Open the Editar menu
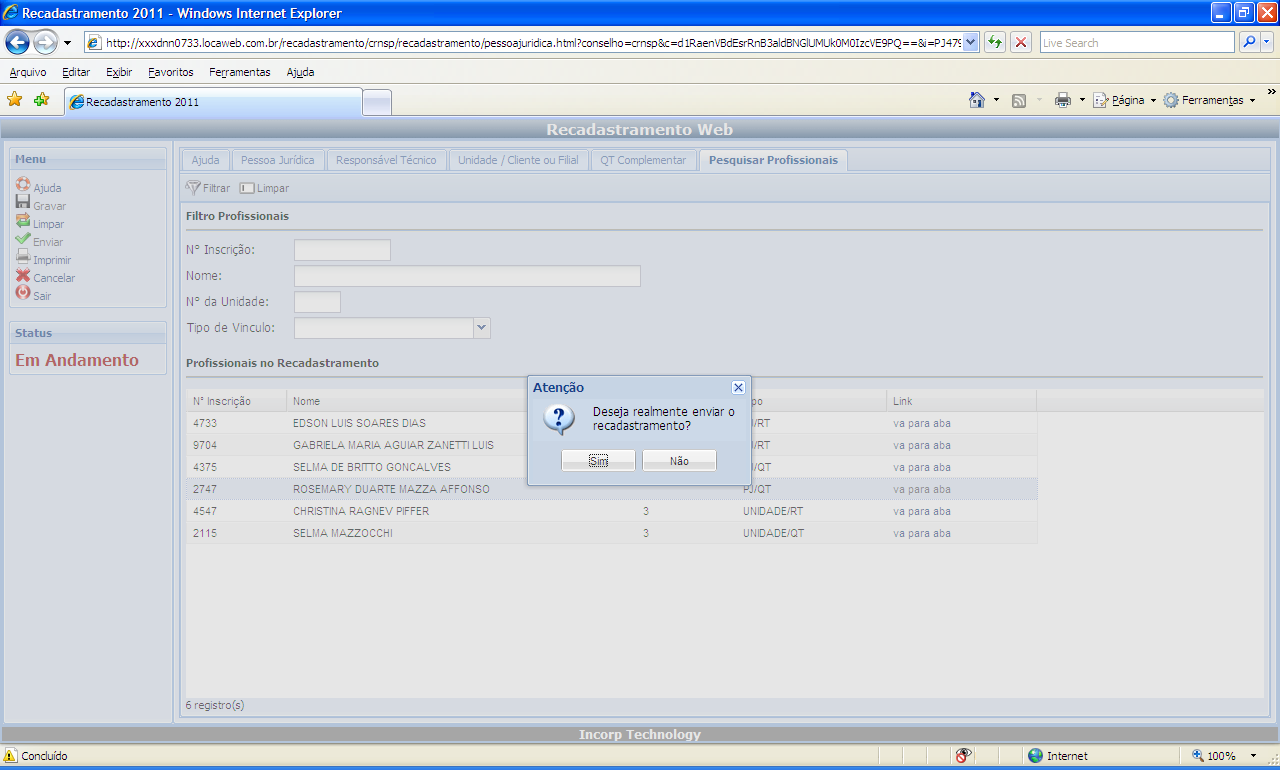This screenshot has width=1280, height=770. click(76, 72)
